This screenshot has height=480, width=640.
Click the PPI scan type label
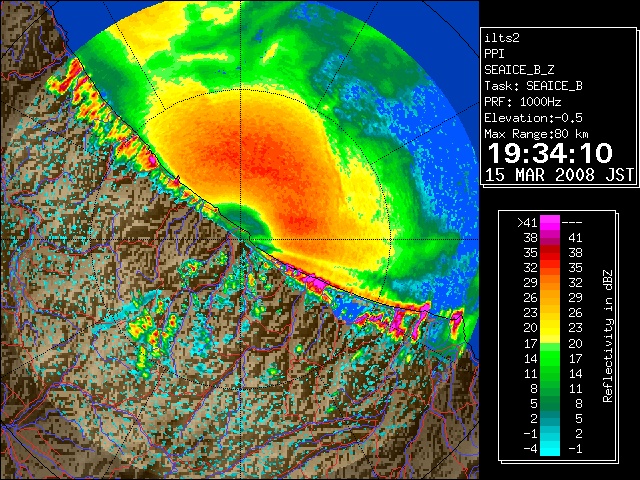(494, 54)
